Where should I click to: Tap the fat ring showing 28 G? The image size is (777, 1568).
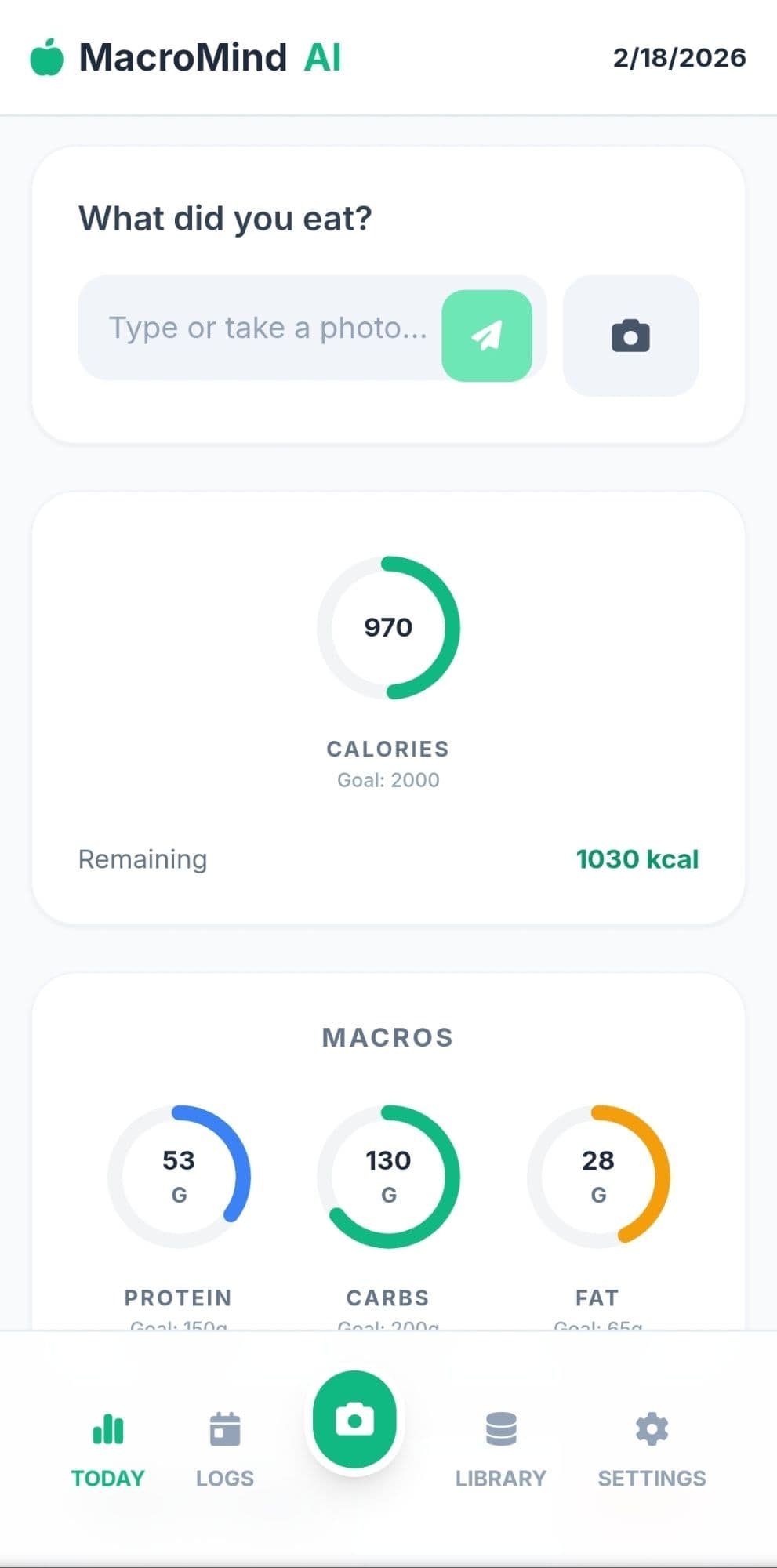pos(598,1176)
